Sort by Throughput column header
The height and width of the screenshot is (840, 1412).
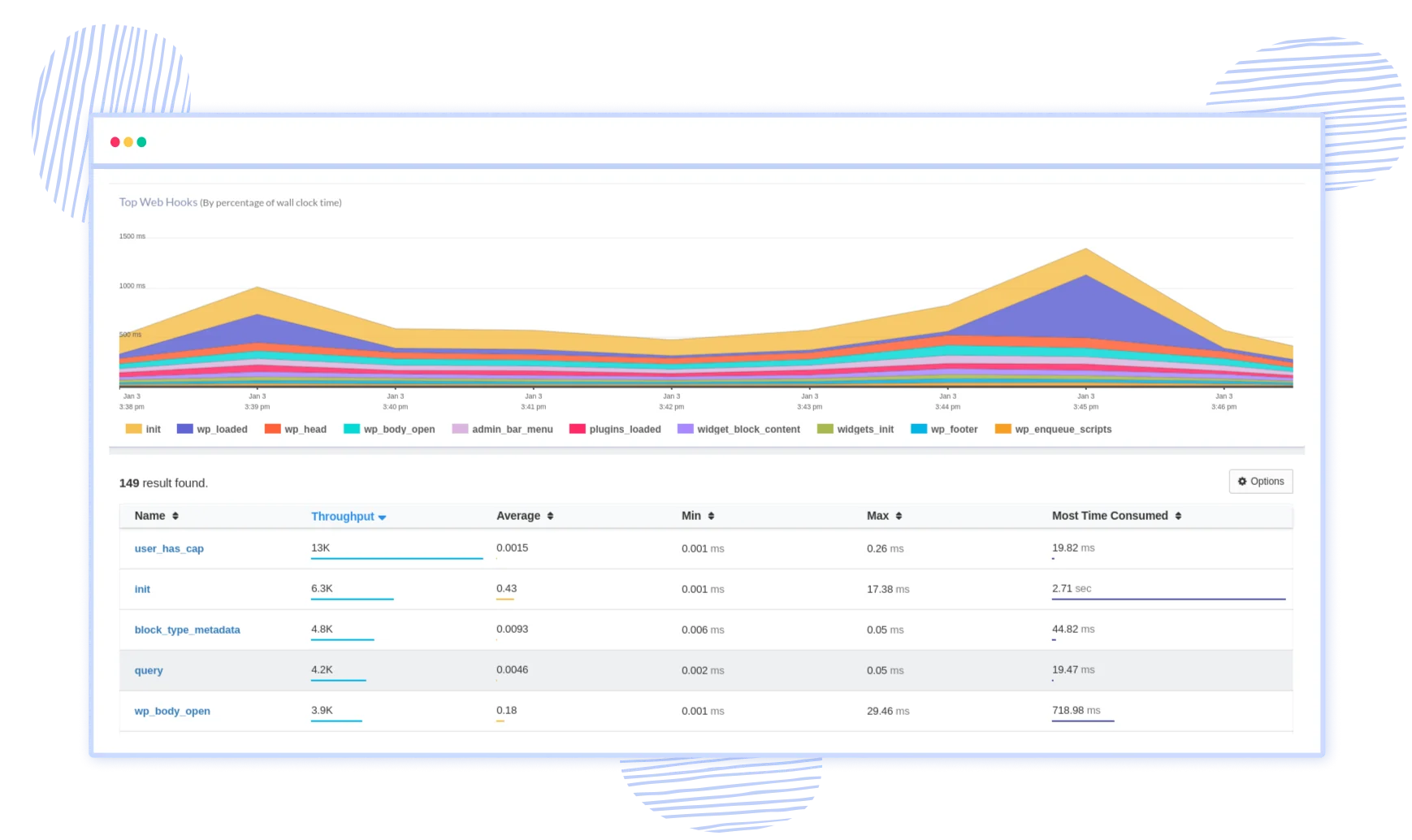coord(349,517)
